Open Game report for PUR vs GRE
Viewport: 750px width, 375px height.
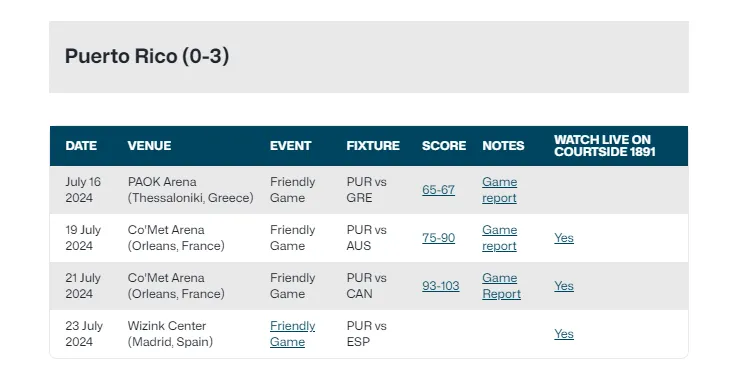click(x=499, y=190)
